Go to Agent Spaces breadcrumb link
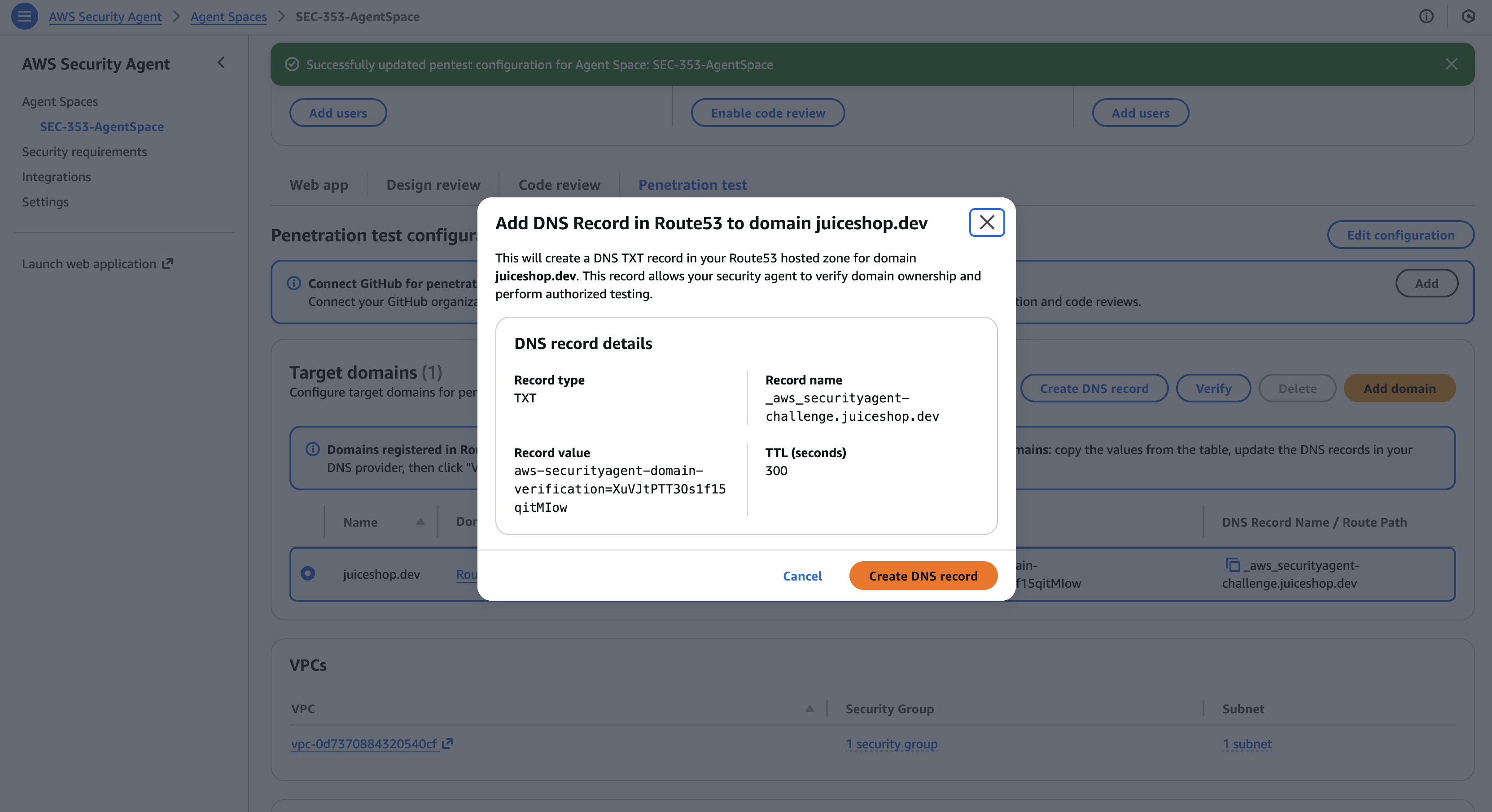Screen dimensions: 1492x812 pos(228,16)
